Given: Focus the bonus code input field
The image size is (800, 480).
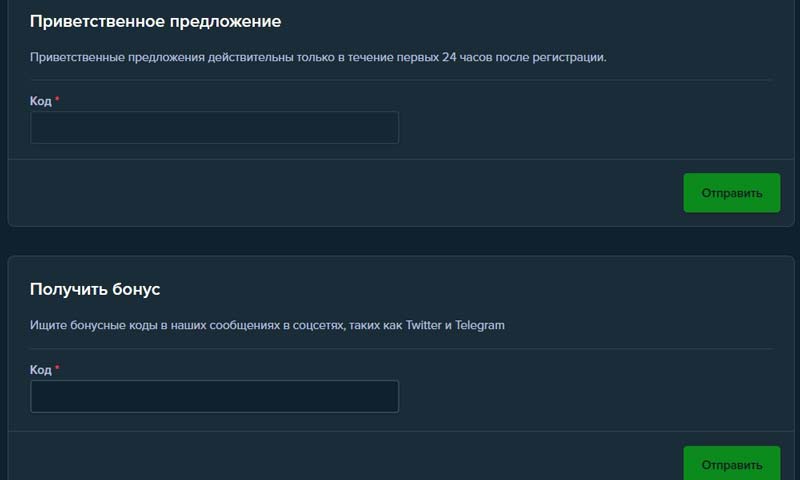Looking at the screenshot, I should coord(214,396).
